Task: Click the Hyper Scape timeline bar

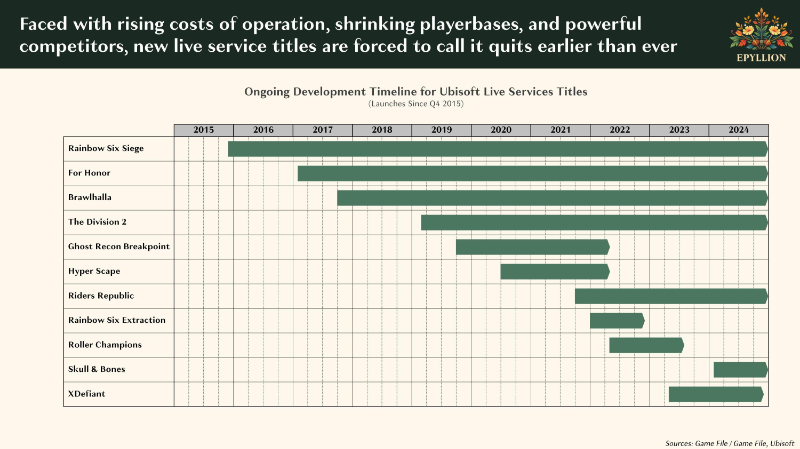Action: click(x=555, y=271)
